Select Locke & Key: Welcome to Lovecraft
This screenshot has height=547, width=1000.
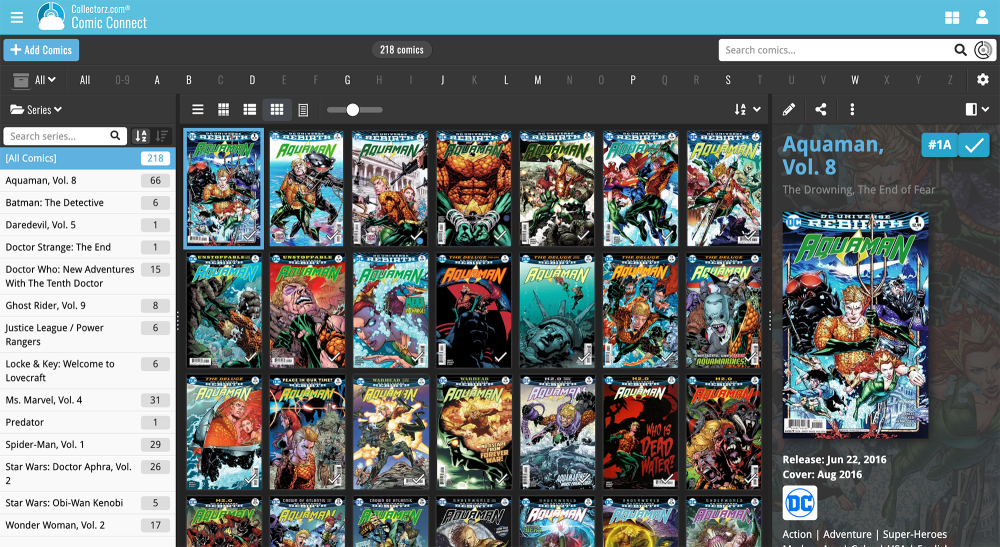(87, 371)
